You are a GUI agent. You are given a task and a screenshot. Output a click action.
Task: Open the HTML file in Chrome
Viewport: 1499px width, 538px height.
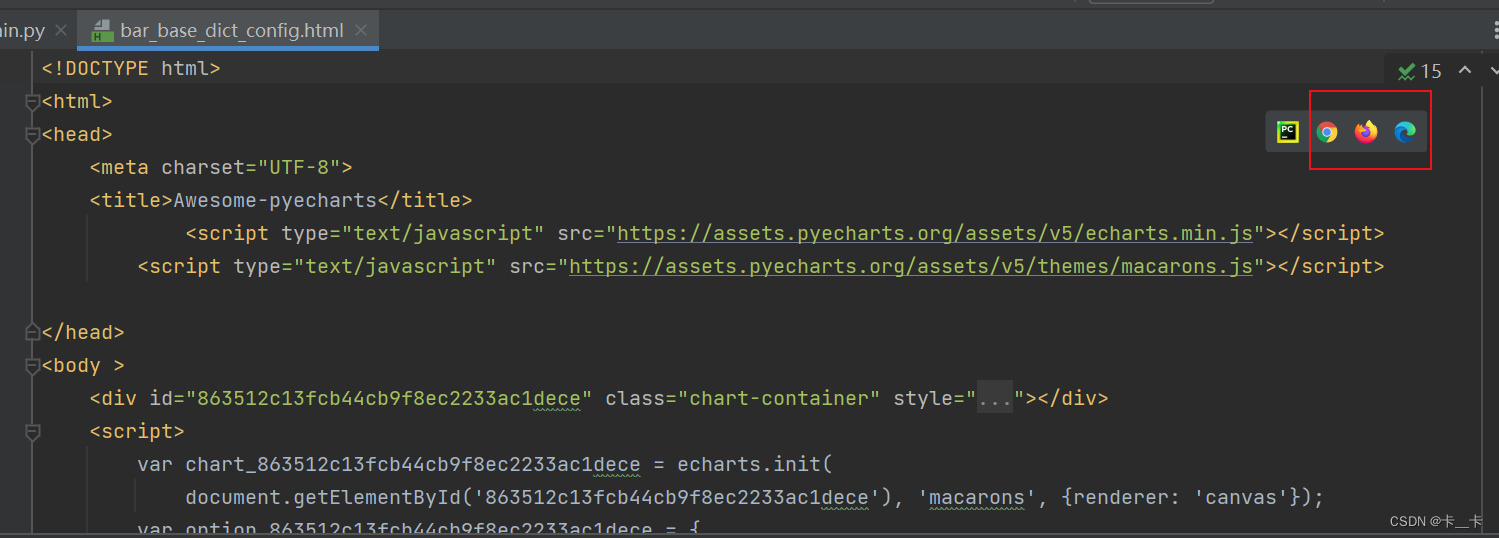1327,132
